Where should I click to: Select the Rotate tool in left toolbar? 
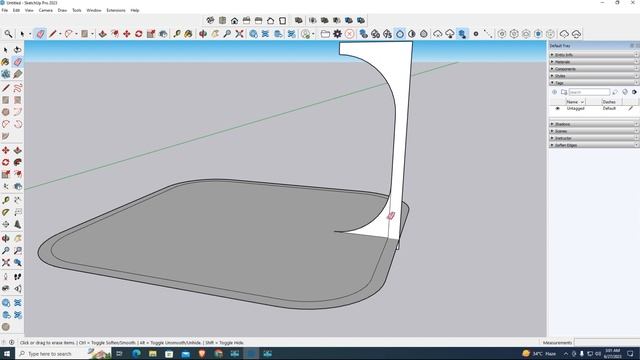click(x=6, y=162)
